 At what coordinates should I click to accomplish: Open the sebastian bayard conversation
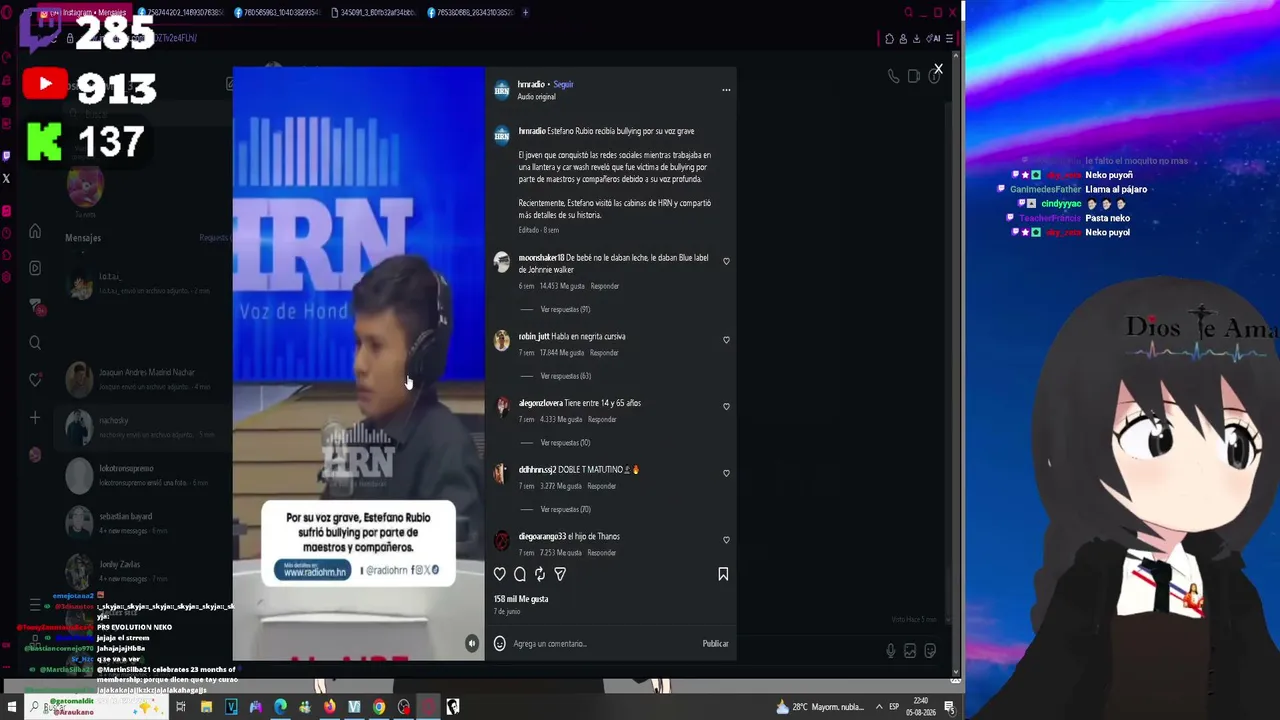(142, 523)
